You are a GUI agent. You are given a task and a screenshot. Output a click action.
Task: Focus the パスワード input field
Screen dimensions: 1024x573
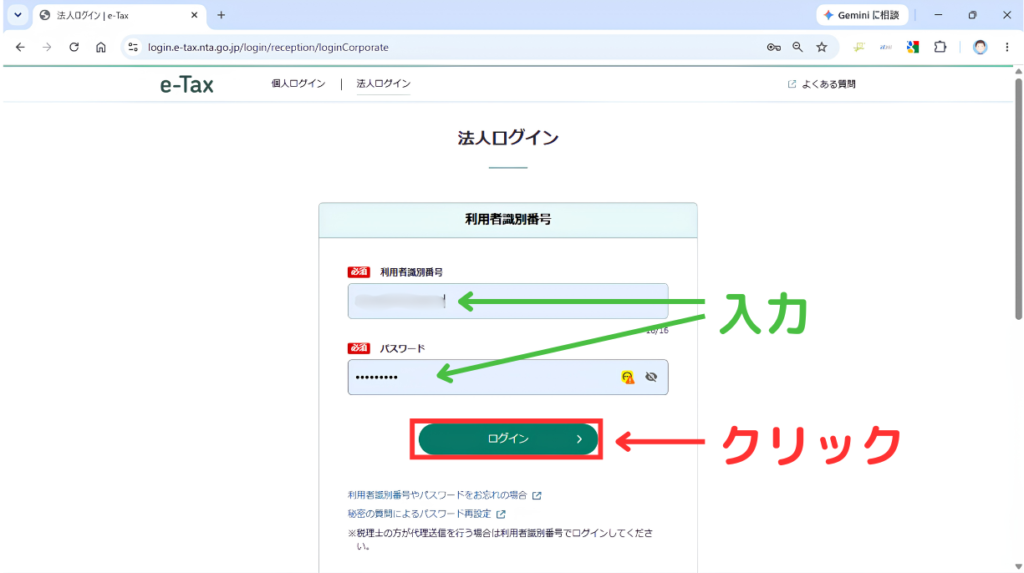tap(507, 377)
